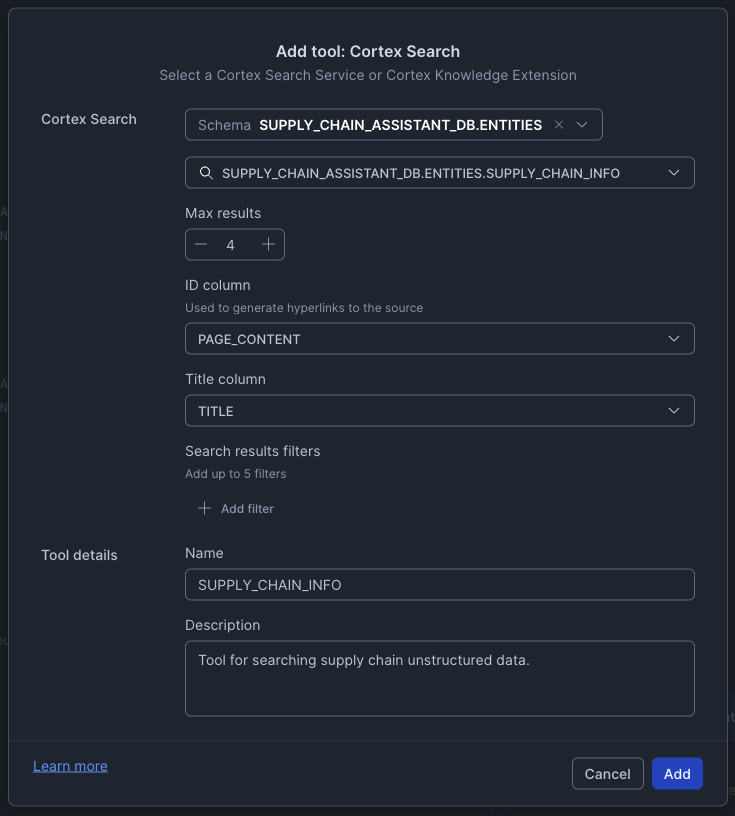Open the ID column dropdown showing PAGE_CONTENT
The width and height of the screenshot is (735, 816).
point(440,338)
